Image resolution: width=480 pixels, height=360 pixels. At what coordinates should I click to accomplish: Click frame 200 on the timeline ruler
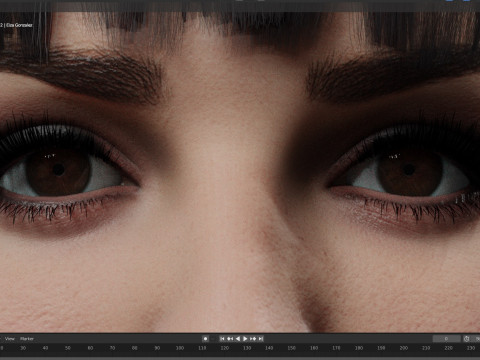click(404, 348)
